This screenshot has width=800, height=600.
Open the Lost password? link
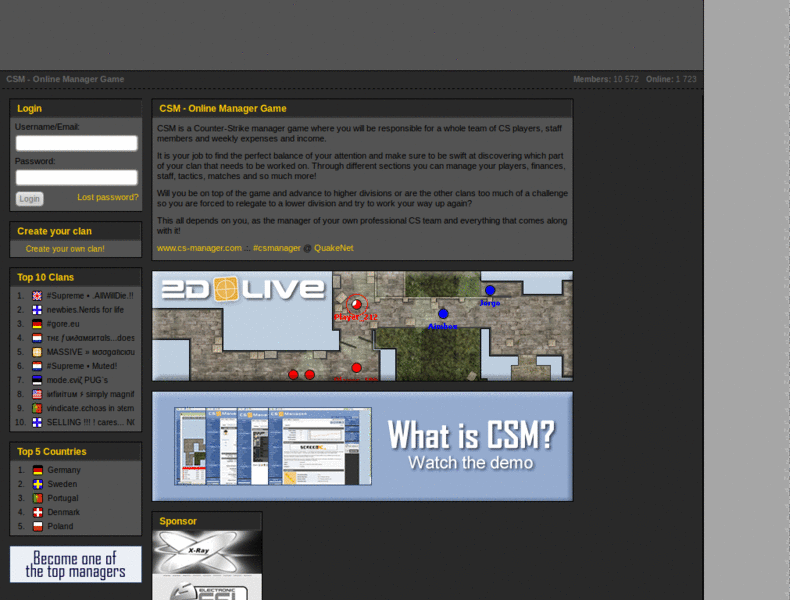click(x=108, y=197)
